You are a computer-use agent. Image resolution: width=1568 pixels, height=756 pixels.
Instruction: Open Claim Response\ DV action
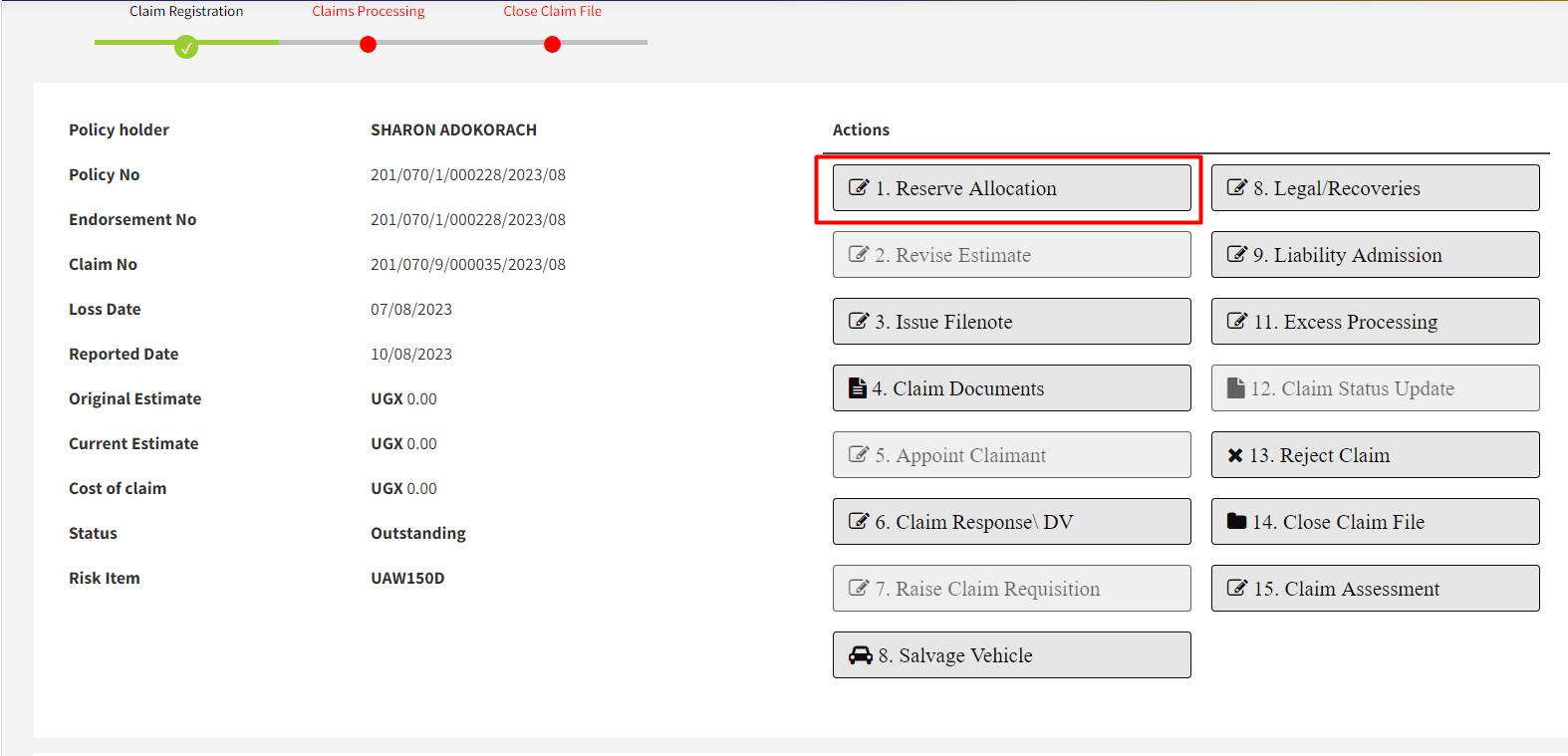[1011, 522]
